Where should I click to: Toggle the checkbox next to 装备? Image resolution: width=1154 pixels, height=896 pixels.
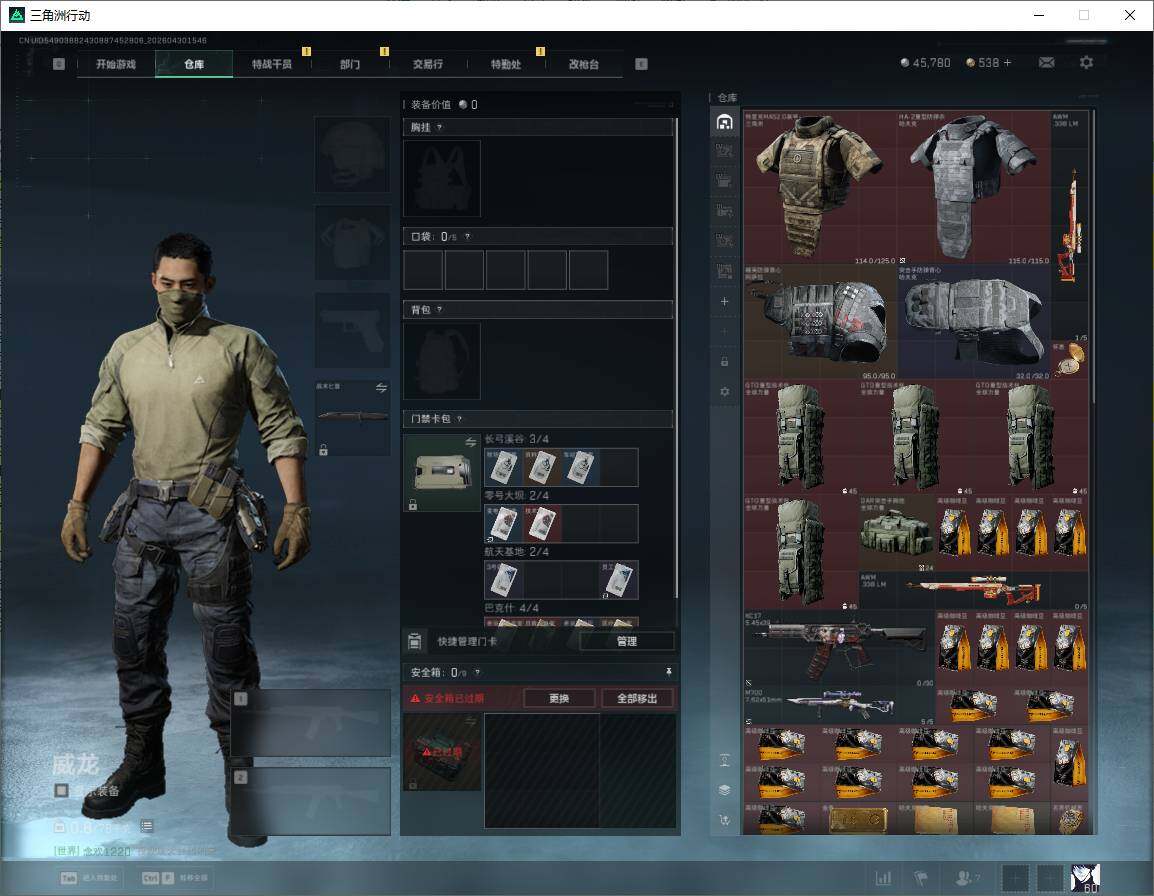[x=62, y=791]
